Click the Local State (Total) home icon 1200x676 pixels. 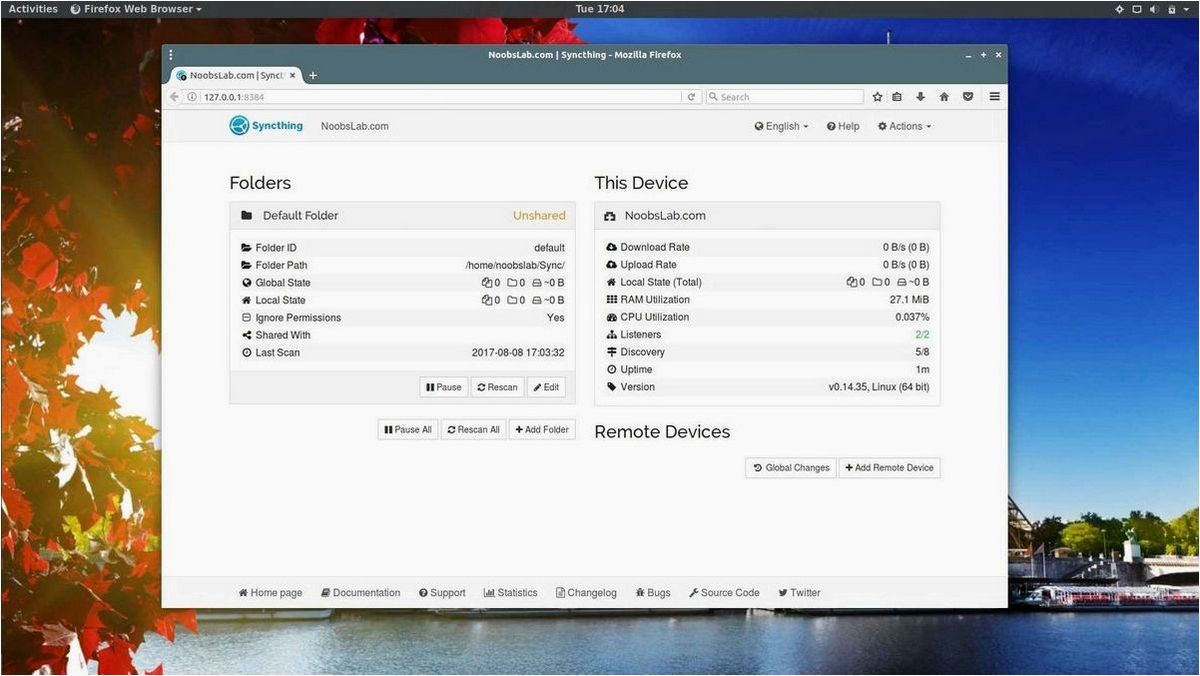[x=612, y=282]
